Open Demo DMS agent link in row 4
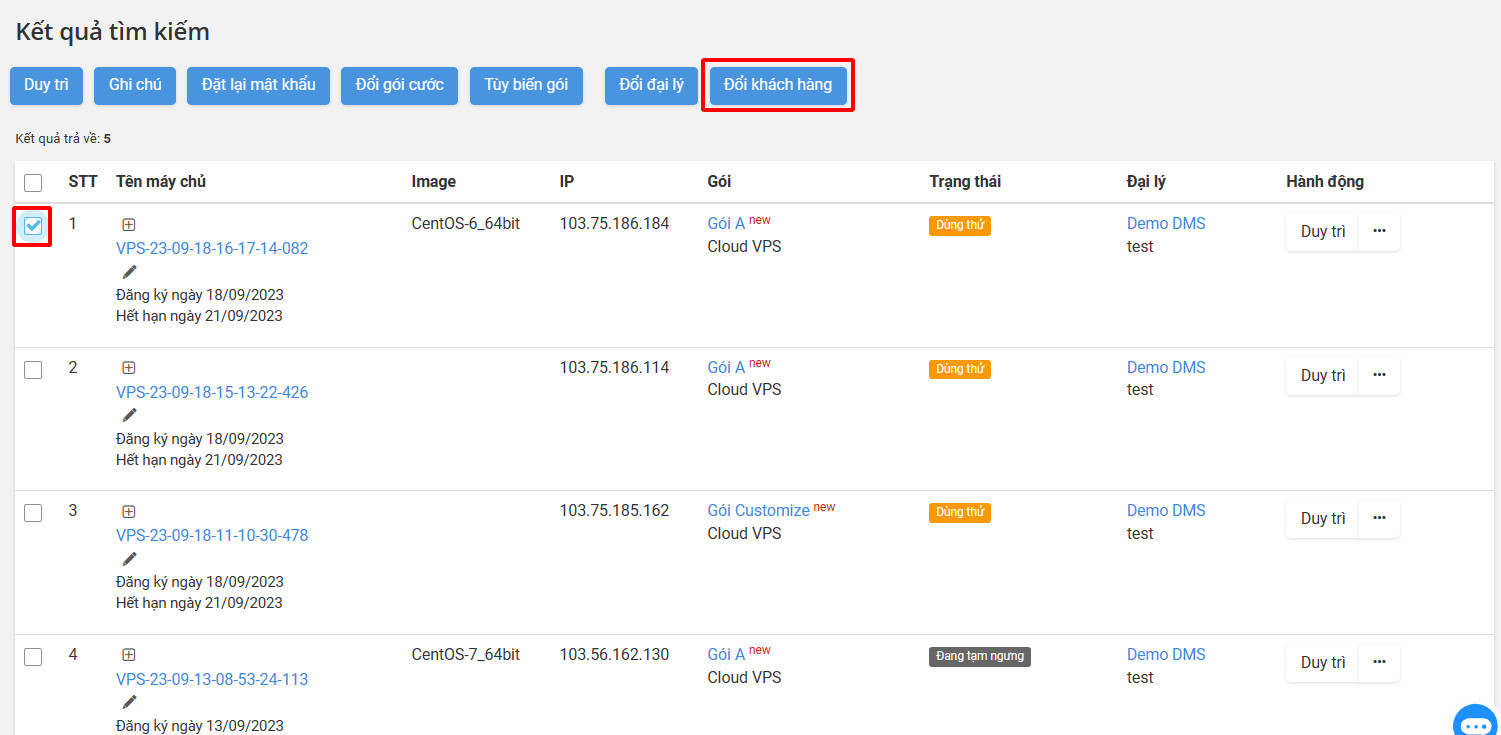Screen dimensions: 1501x735 1166,654
